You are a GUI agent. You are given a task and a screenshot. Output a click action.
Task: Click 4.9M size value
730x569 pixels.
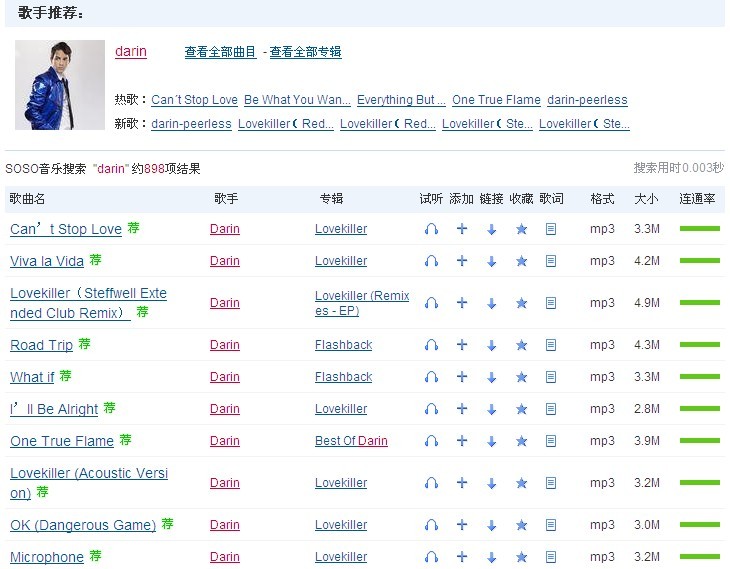coord(647,303)
